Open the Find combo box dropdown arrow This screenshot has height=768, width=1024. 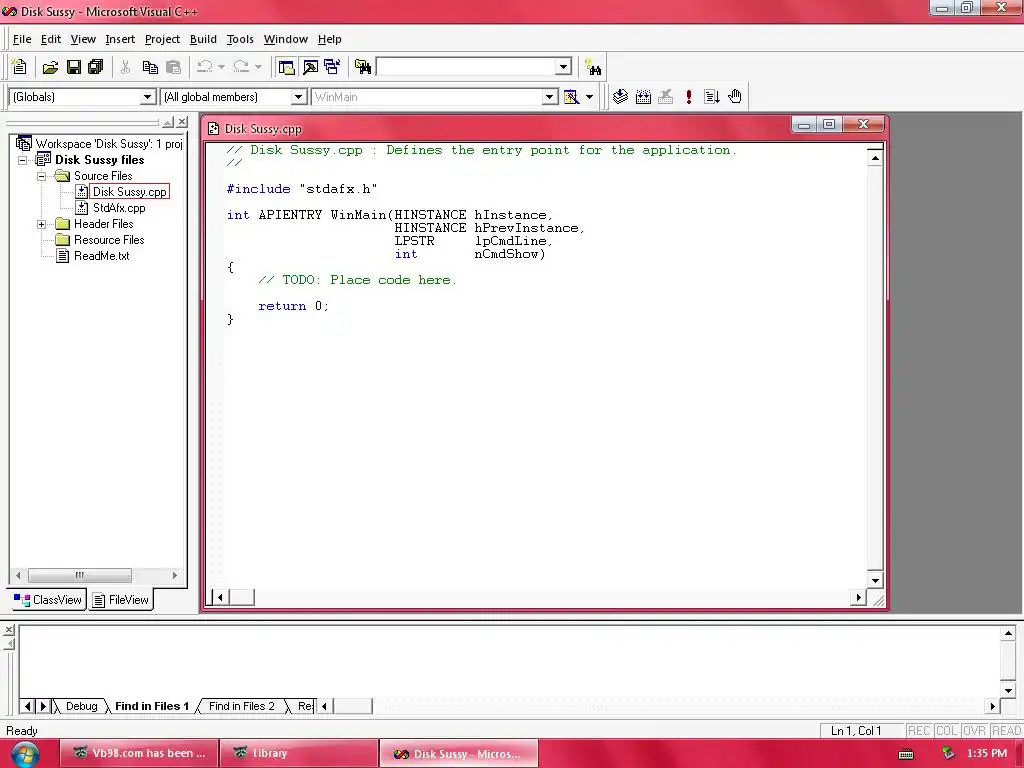point(564,67)
